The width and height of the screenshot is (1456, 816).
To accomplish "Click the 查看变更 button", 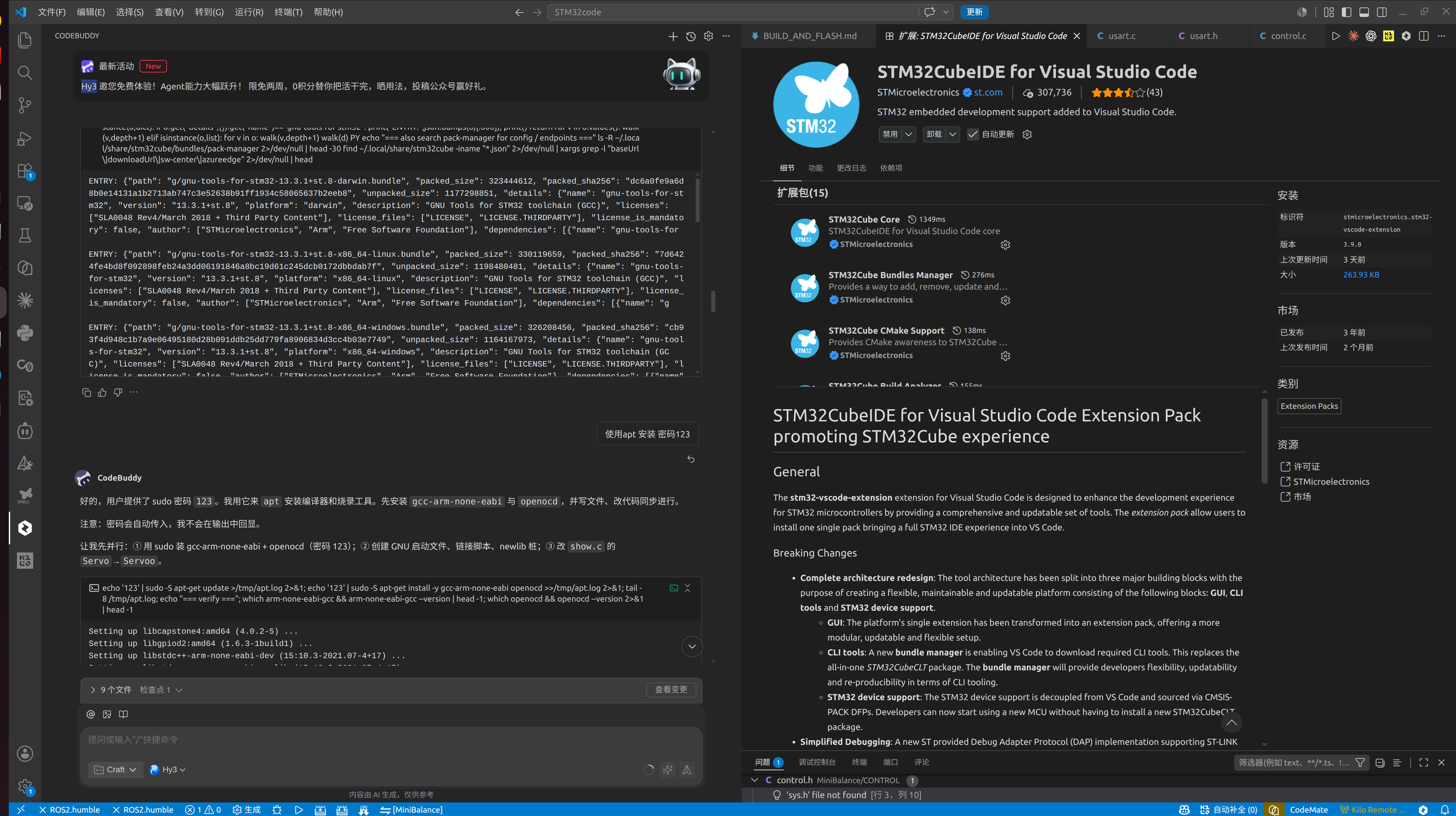I will [671, 690].
